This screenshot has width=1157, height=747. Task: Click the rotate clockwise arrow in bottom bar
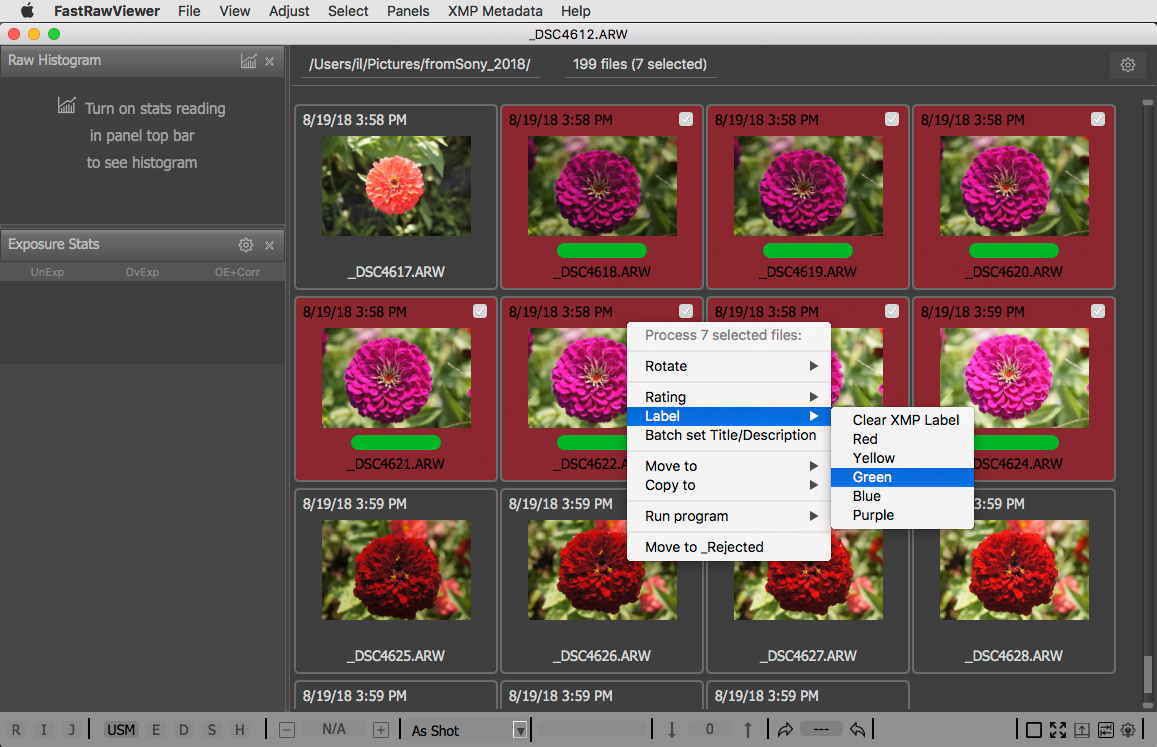(784, 730)
